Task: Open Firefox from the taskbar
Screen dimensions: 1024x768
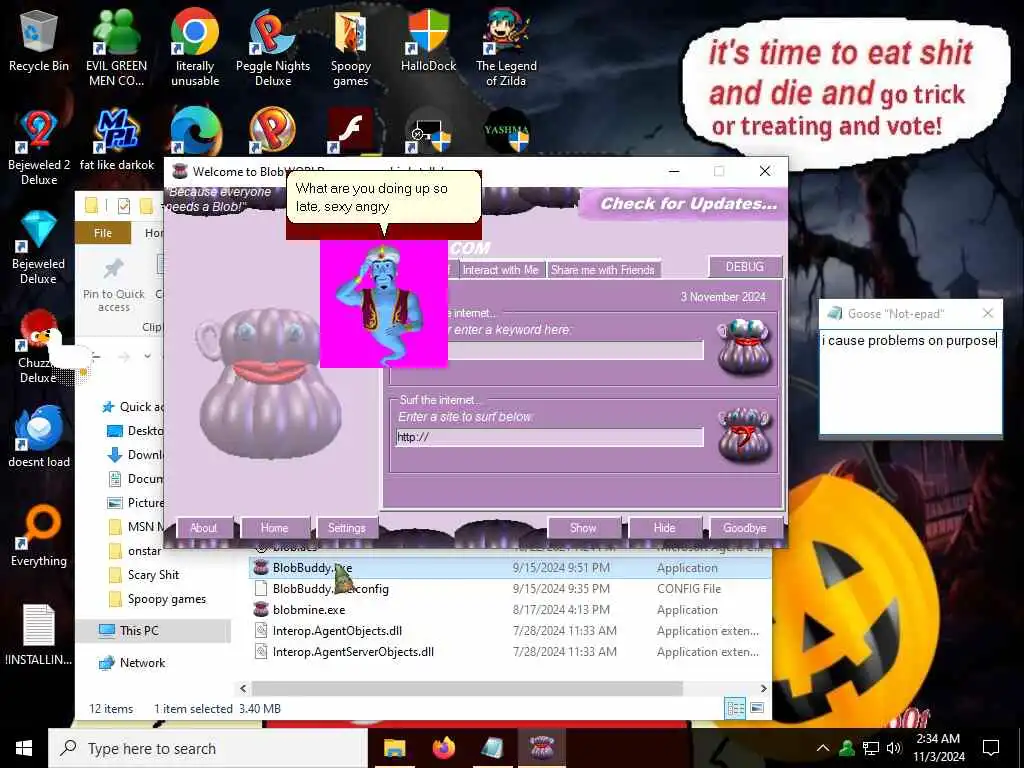Action: click(x=443, y=748)
